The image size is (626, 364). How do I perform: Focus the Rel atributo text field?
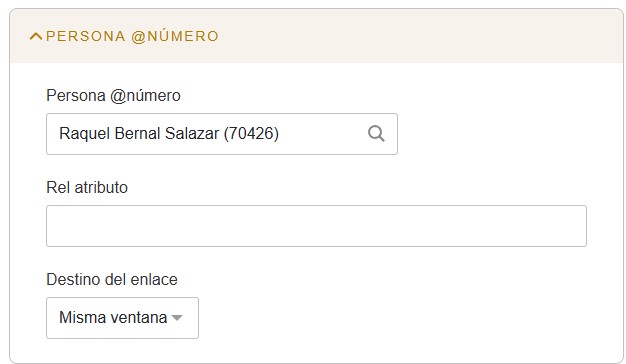(x=316, y=226)
